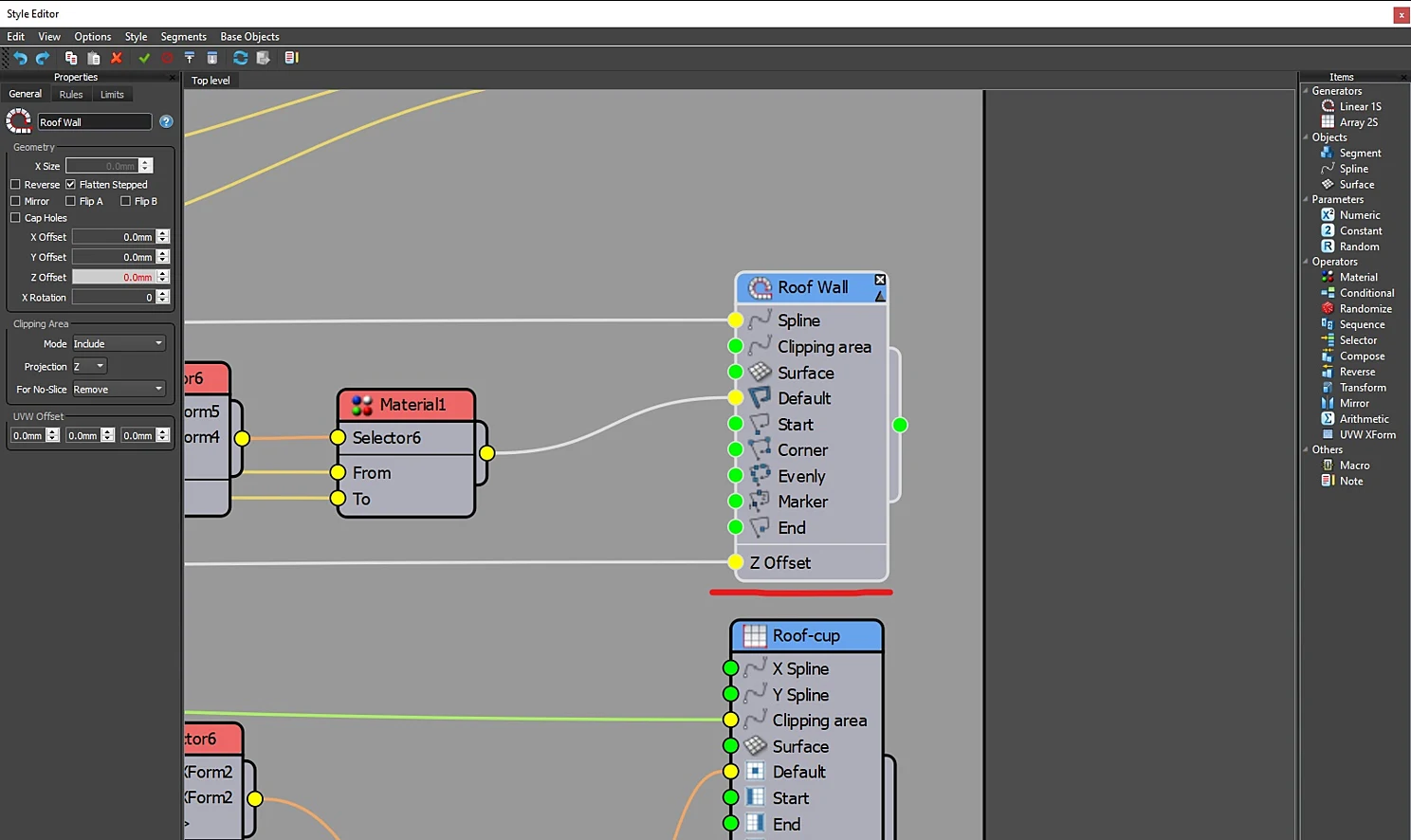Click the Z Offset value field
Image resolution: width=1411 pixels, height=840 pixels.
(x=114, y=277)
